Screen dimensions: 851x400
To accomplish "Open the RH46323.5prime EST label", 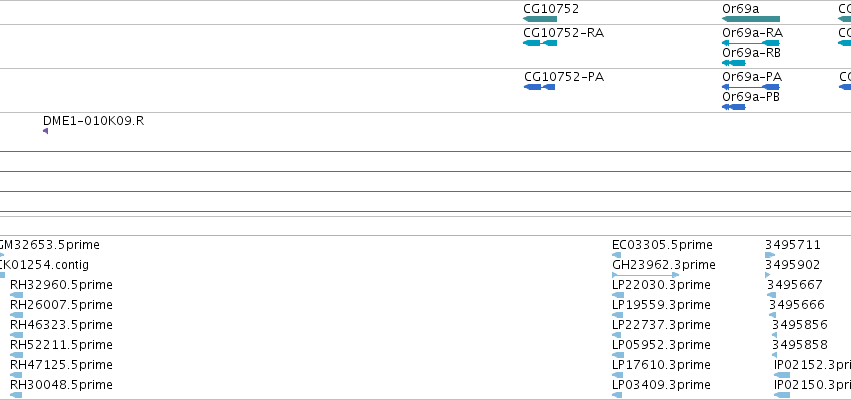I will (61, 325).
